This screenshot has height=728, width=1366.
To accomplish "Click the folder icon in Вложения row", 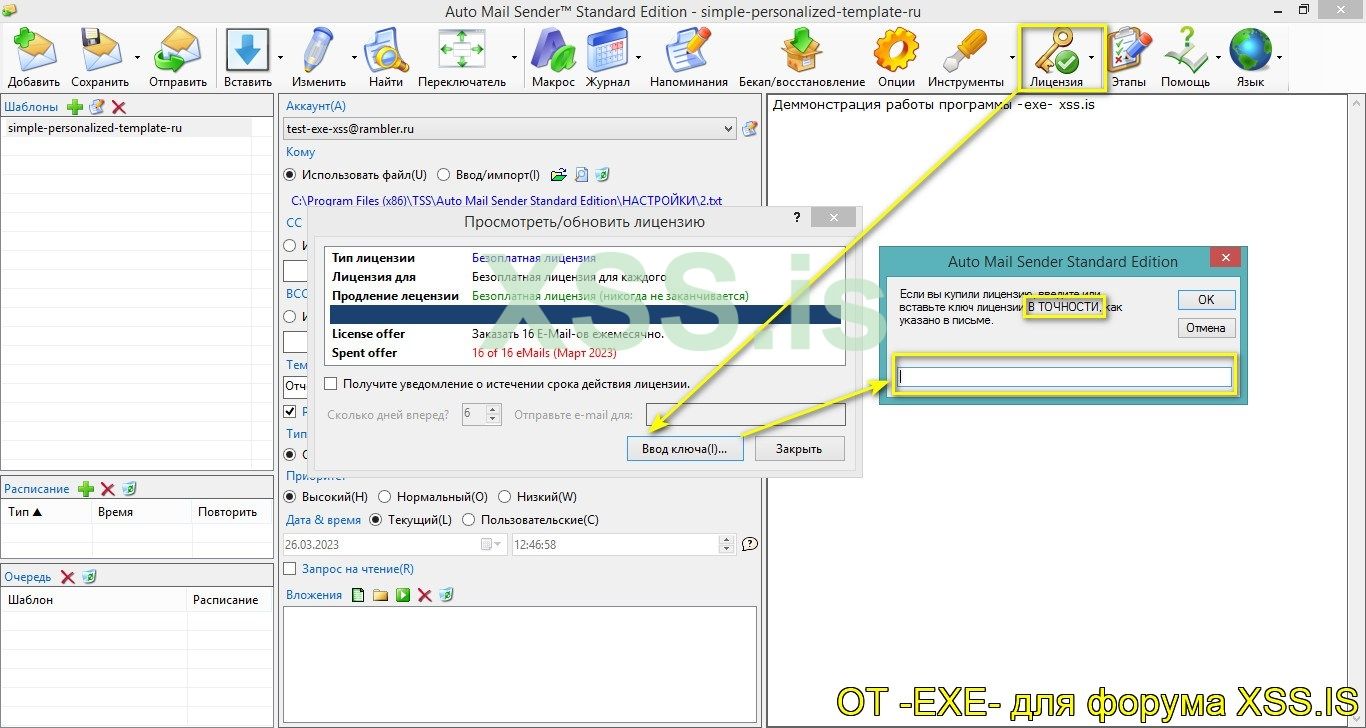I will (x=380, y=595).
